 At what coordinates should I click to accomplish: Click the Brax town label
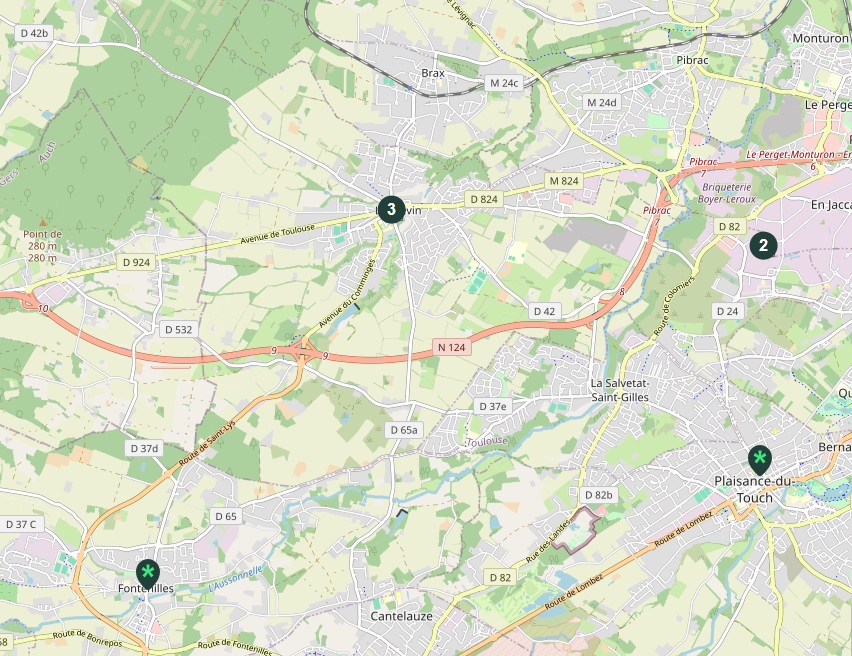[433, 73]
